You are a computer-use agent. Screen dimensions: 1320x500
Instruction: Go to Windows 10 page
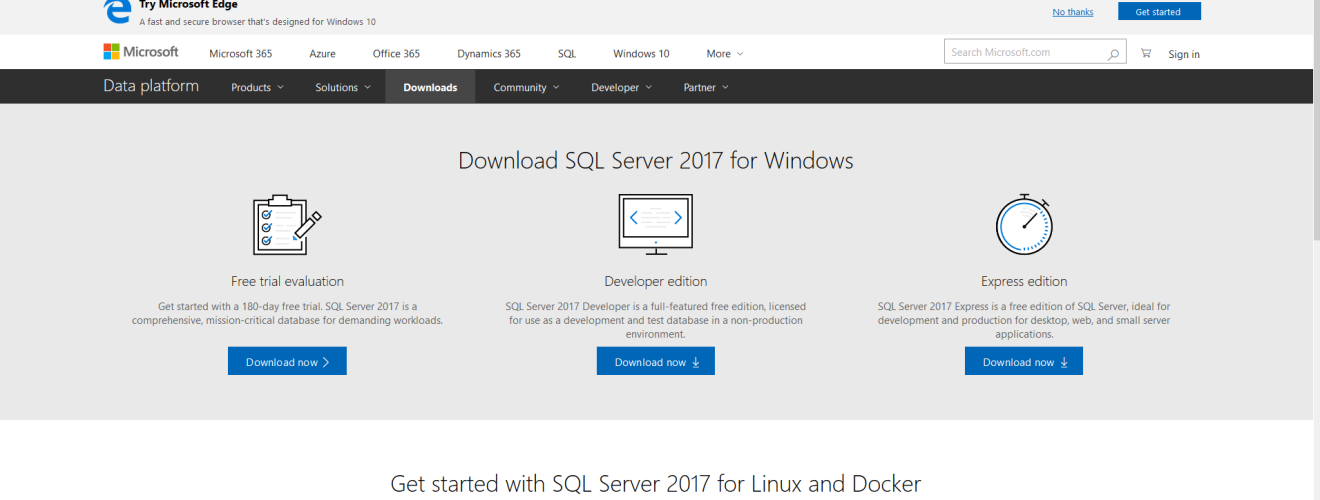point(641,54)
